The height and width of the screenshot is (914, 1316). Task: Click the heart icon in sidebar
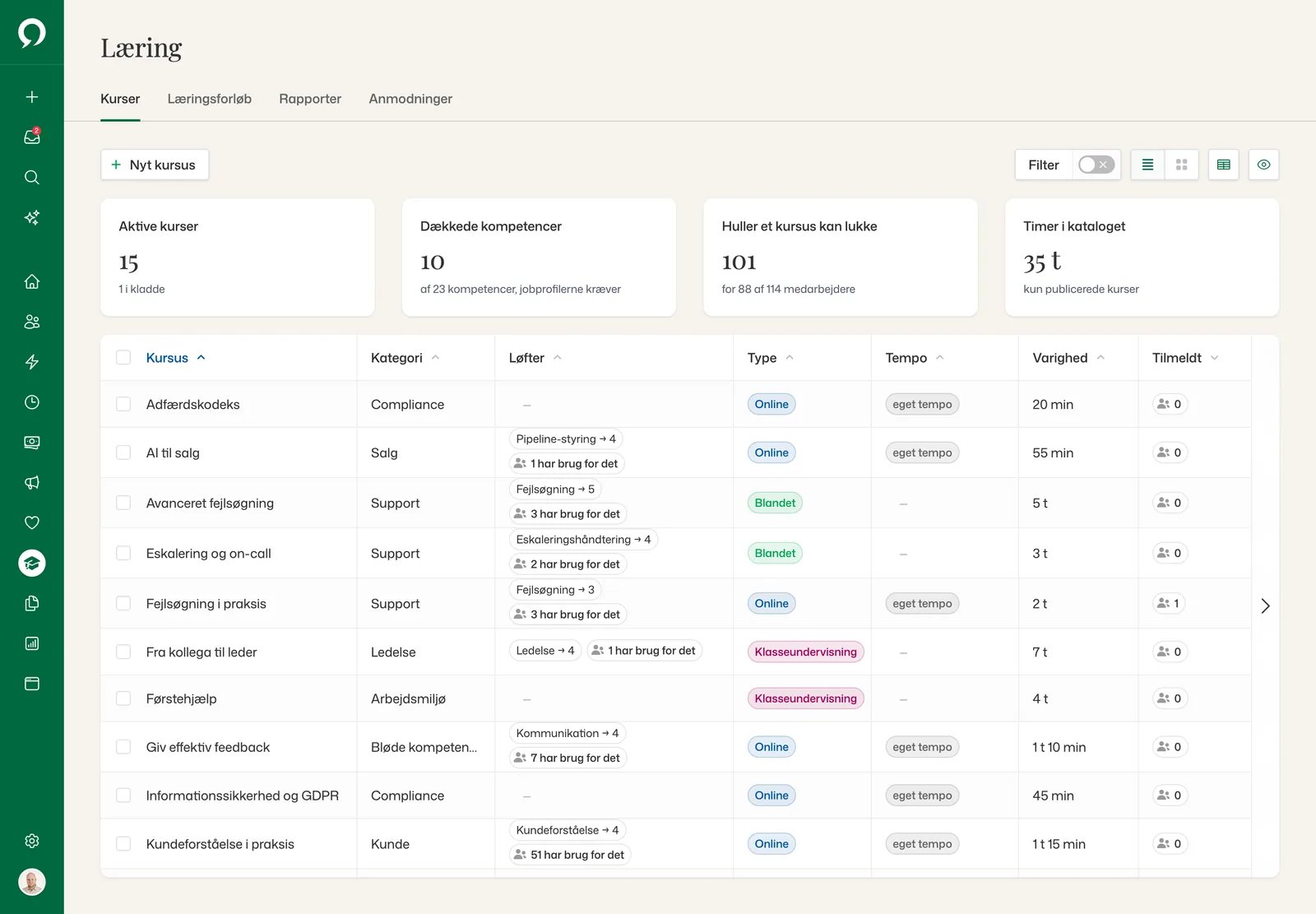pyautogui.click(x=32, y=522)
